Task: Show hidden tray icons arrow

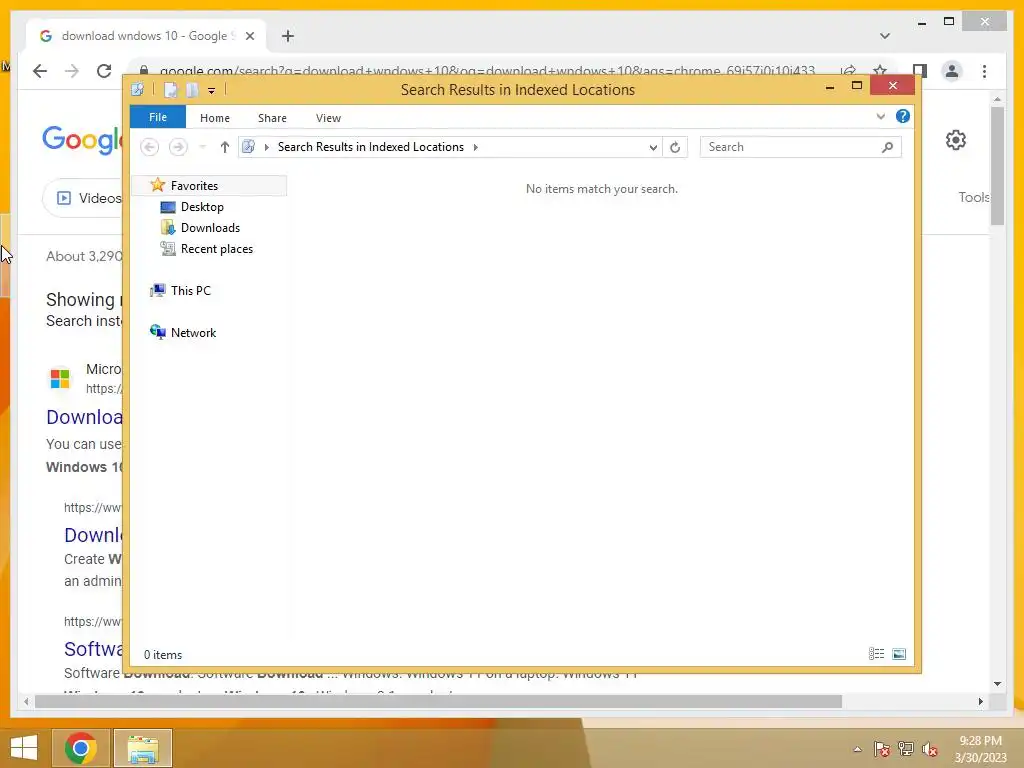Action: pyautogui.click(x=857, y=749)
